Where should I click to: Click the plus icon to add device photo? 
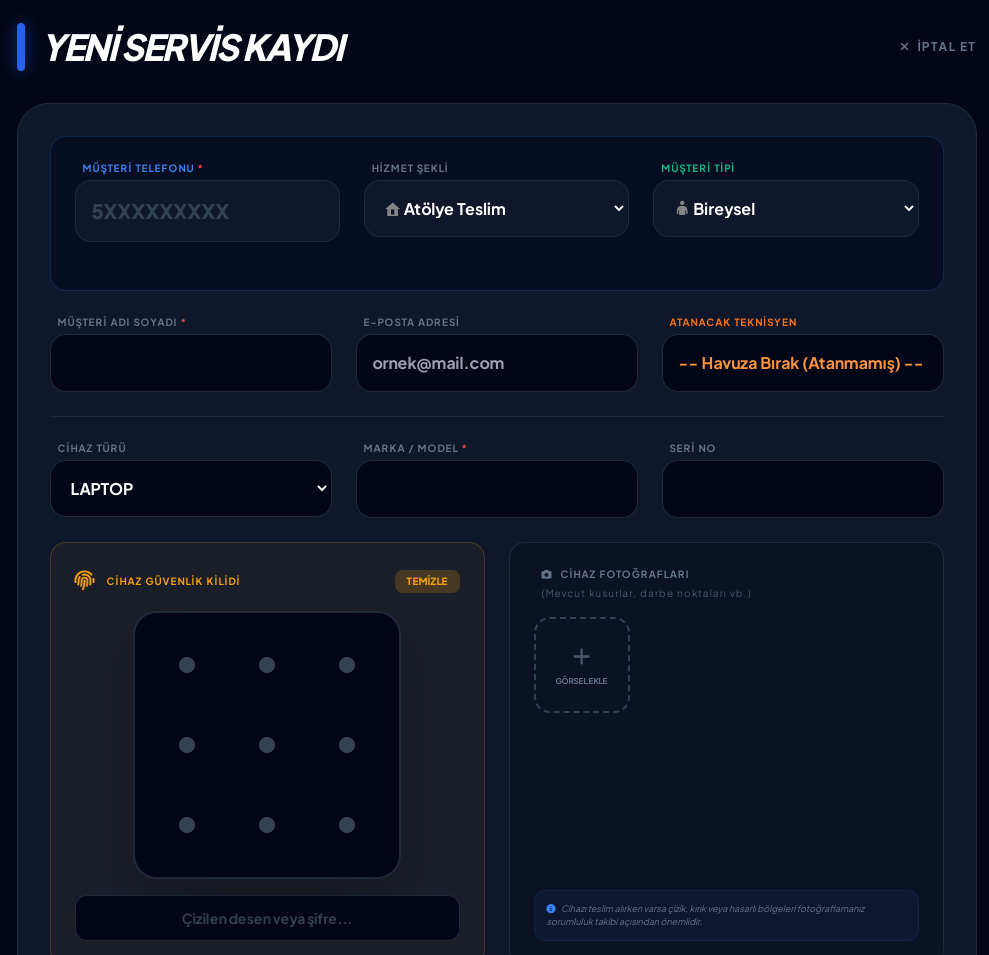coord(581,656)
